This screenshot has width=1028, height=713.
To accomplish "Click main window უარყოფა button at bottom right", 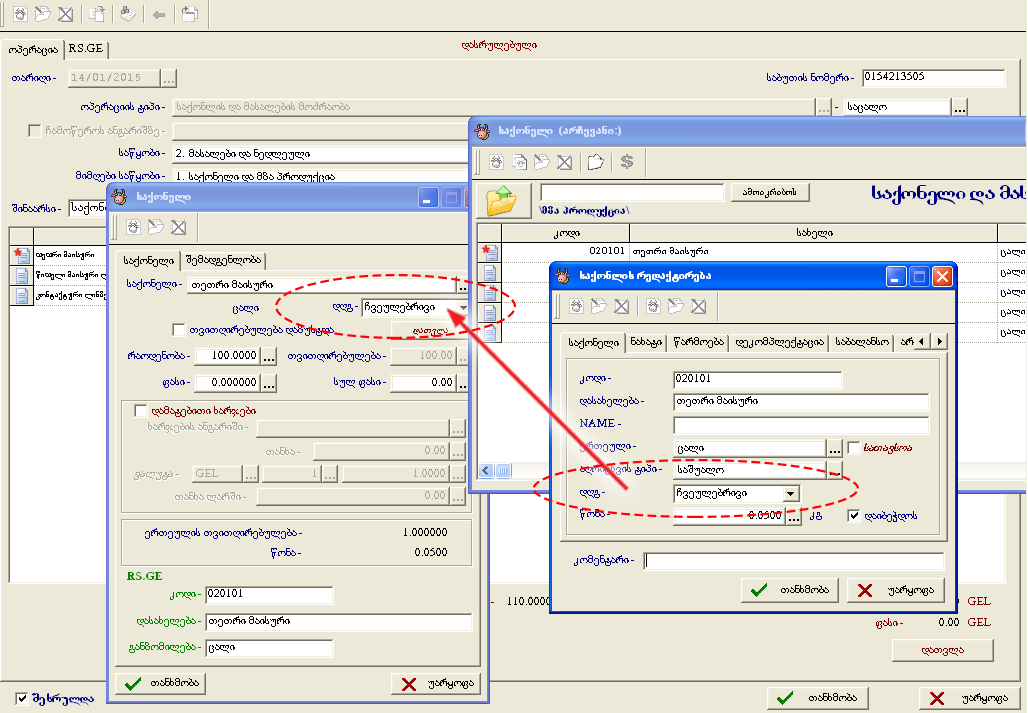I will 972,698.
